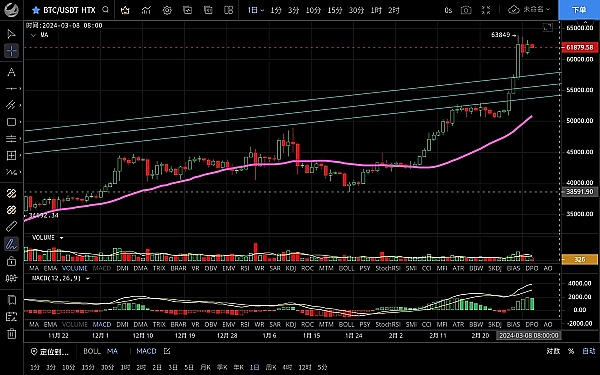Click the 0s countdown indicator
Screen dimensions: 600x375
pyautogui.click(x=448, y=10)
